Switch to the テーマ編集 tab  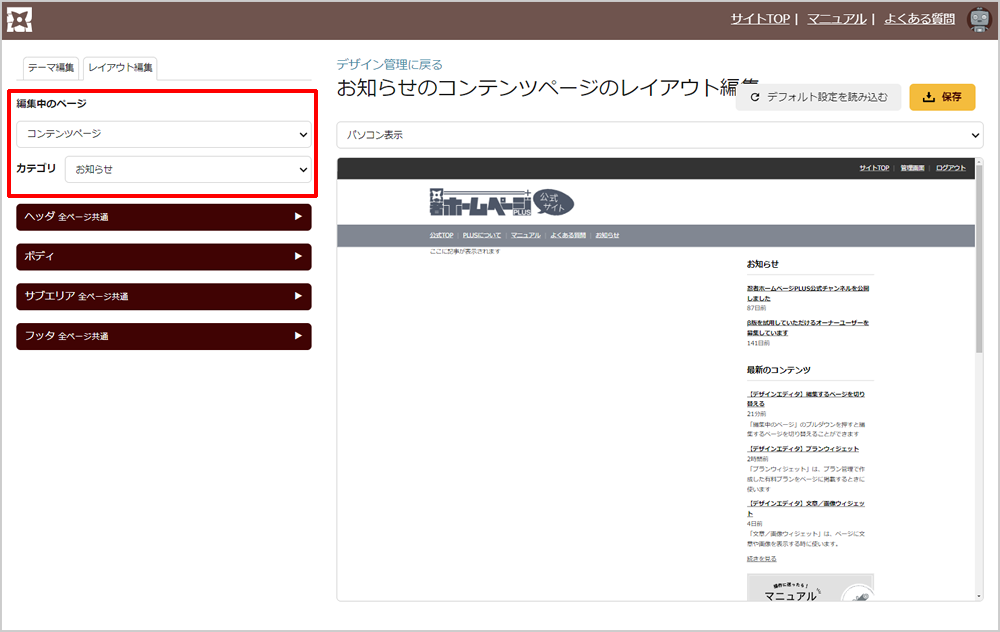click(x=51, y=68)
